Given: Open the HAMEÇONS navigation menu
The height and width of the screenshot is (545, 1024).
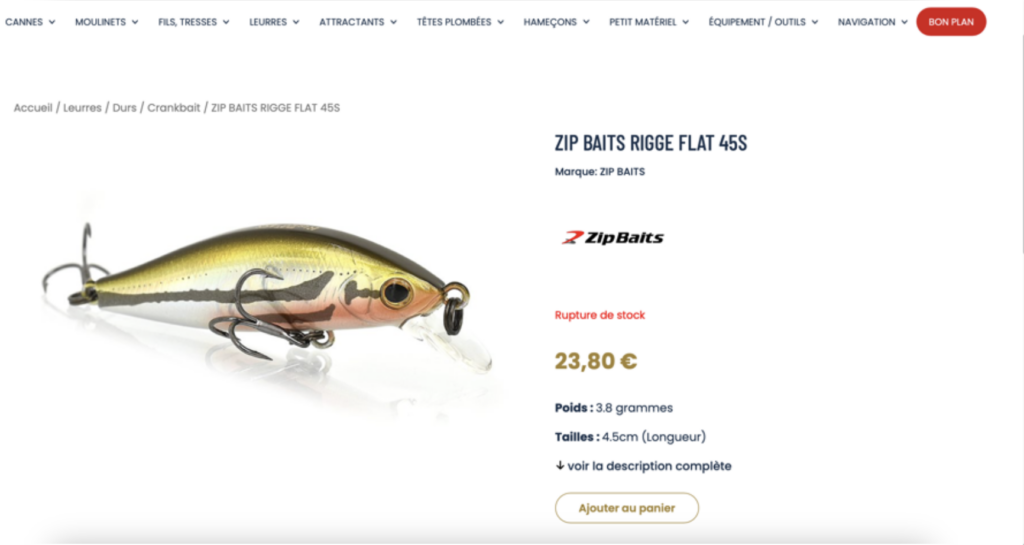Looking at the screenshot, I should coord(556,22).
